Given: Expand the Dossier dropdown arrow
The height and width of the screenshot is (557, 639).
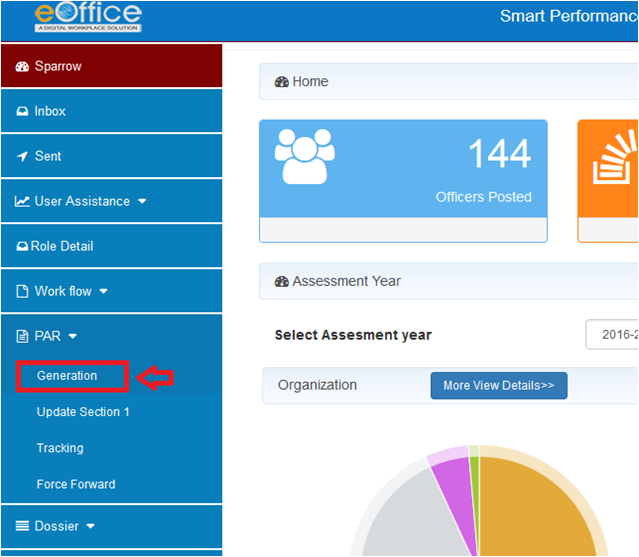Looking at the screenshot, I should tap(90, 526).
